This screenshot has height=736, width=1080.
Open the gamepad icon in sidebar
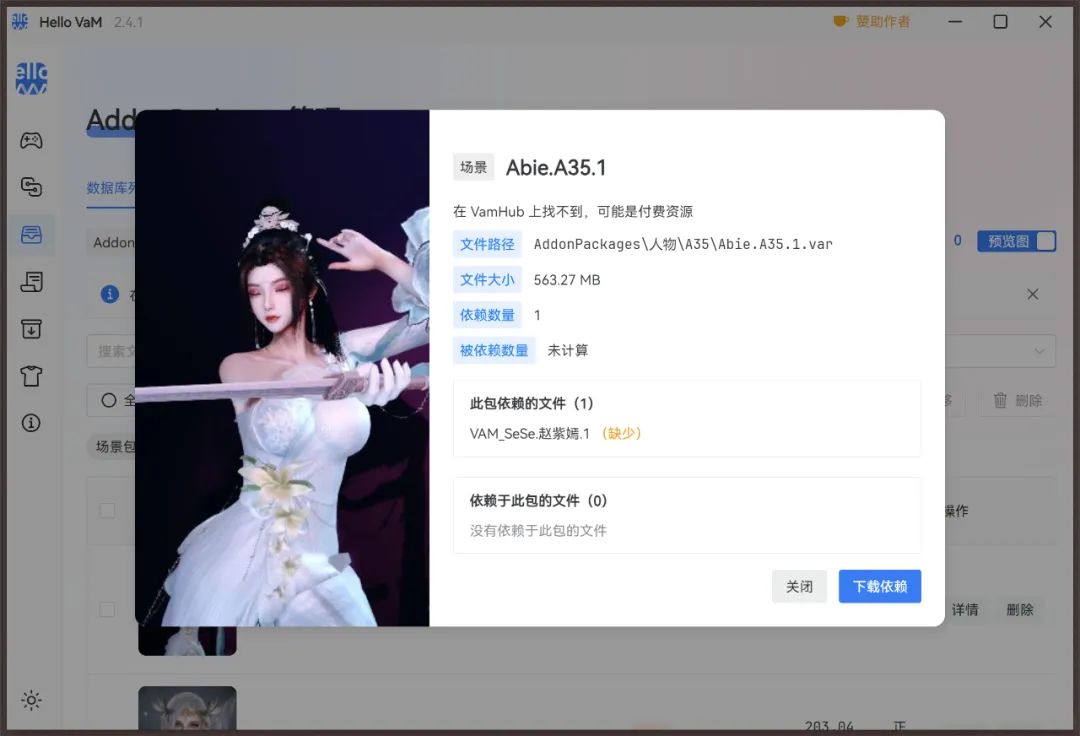click(31, 140)
